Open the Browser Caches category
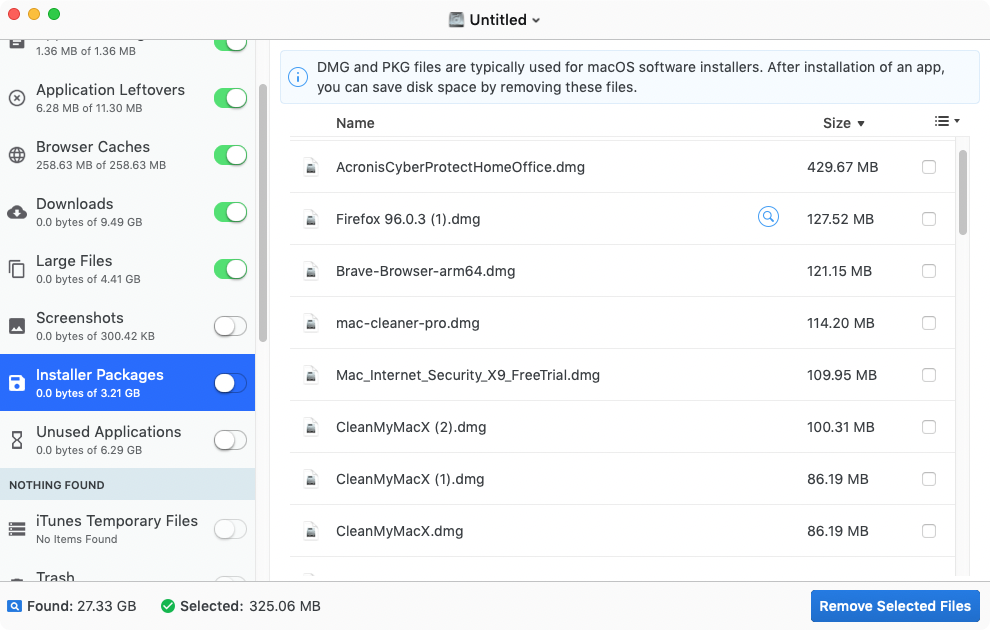990x630 pixels. (x=128, y=155)
